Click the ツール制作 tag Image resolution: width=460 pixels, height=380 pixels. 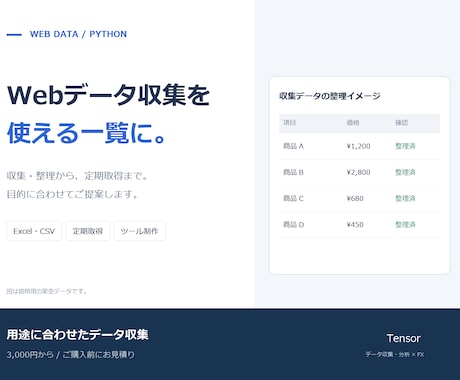140,231
